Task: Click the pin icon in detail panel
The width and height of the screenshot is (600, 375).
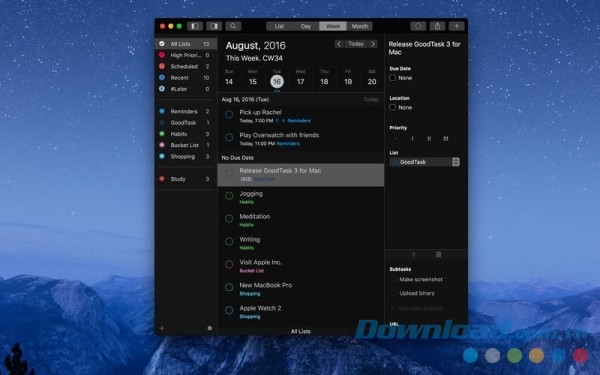Action: pyautogui.click(x=414, y=254)
